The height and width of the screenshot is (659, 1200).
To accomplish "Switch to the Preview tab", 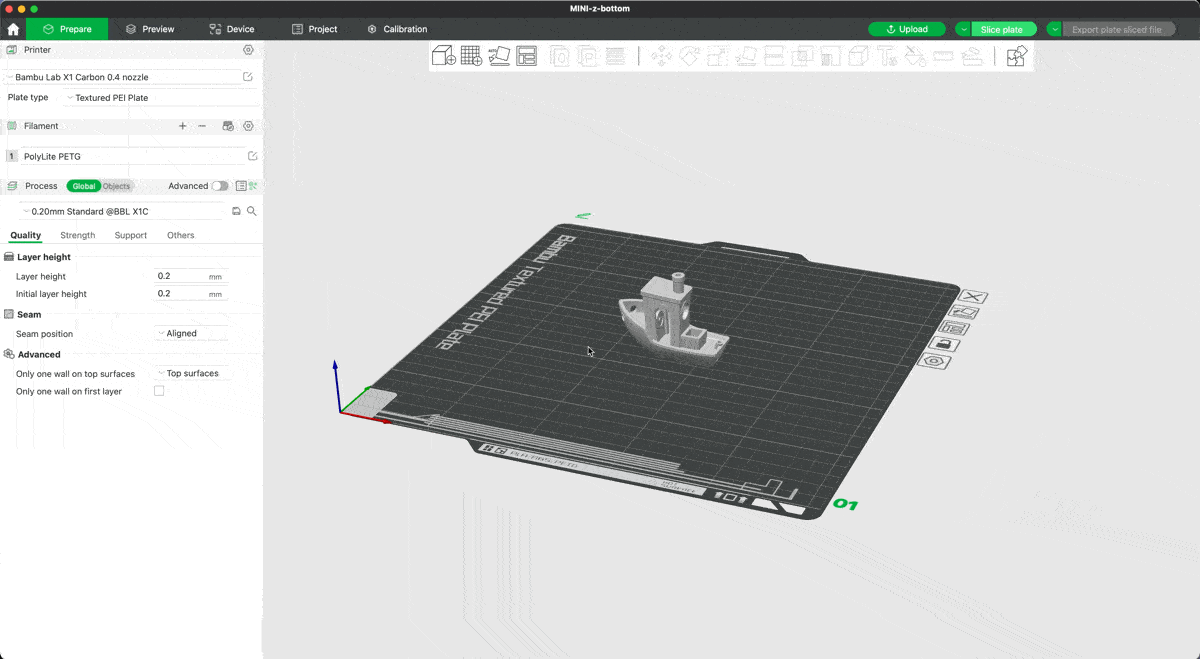I will tap(150, 29).
